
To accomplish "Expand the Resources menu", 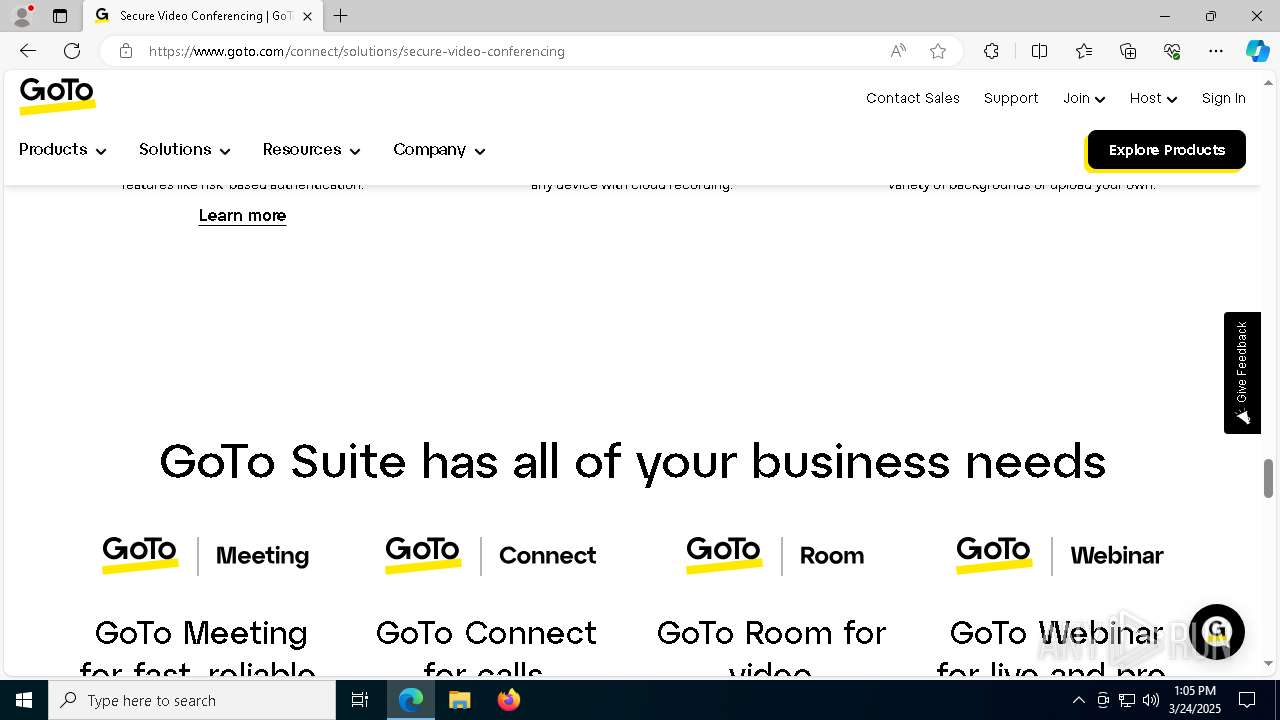I will [x=311, y=150].
